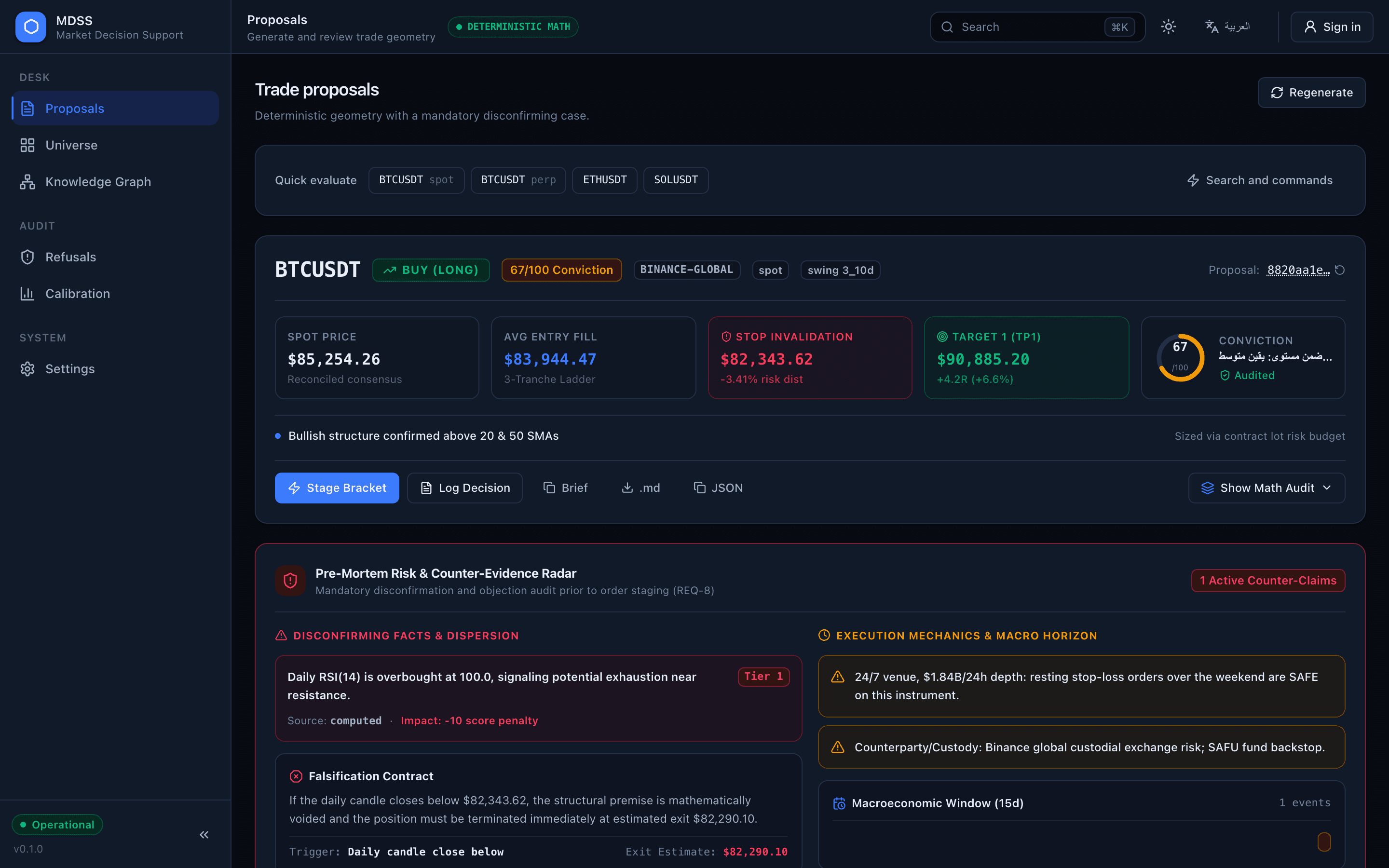The image size is (1389, 868).
Task: Download the .md file
Action: 641,488
